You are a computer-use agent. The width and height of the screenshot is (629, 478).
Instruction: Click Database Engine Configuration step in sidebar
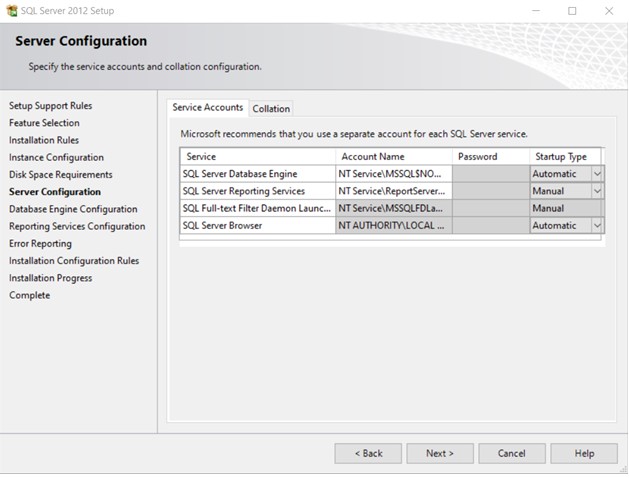click(73, 209)
